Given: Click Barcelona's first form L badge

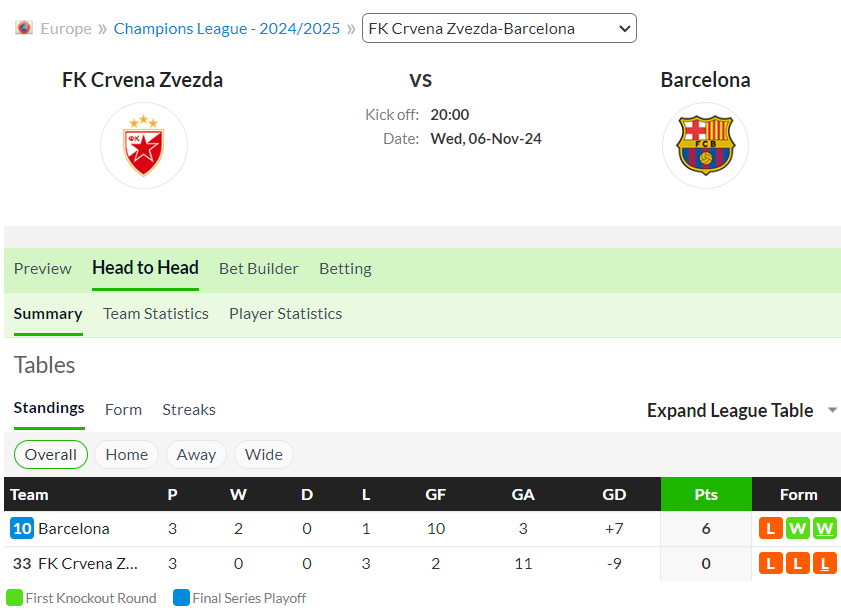Looking at the screenshot, I should pos(771,529).
